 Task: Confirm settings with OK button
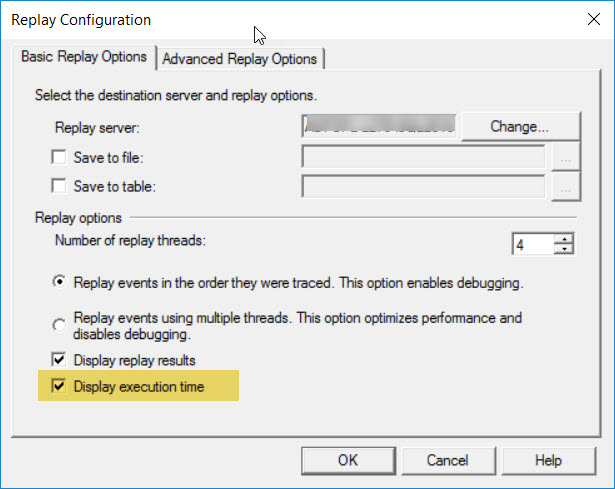tap(347, 461)
